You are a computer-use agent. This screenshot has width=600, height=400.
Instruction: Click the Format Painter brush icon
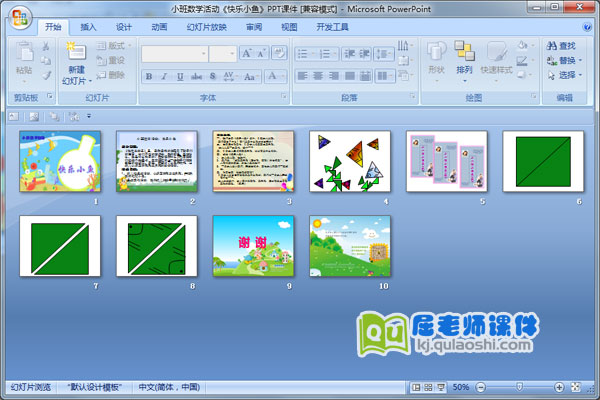46,75
